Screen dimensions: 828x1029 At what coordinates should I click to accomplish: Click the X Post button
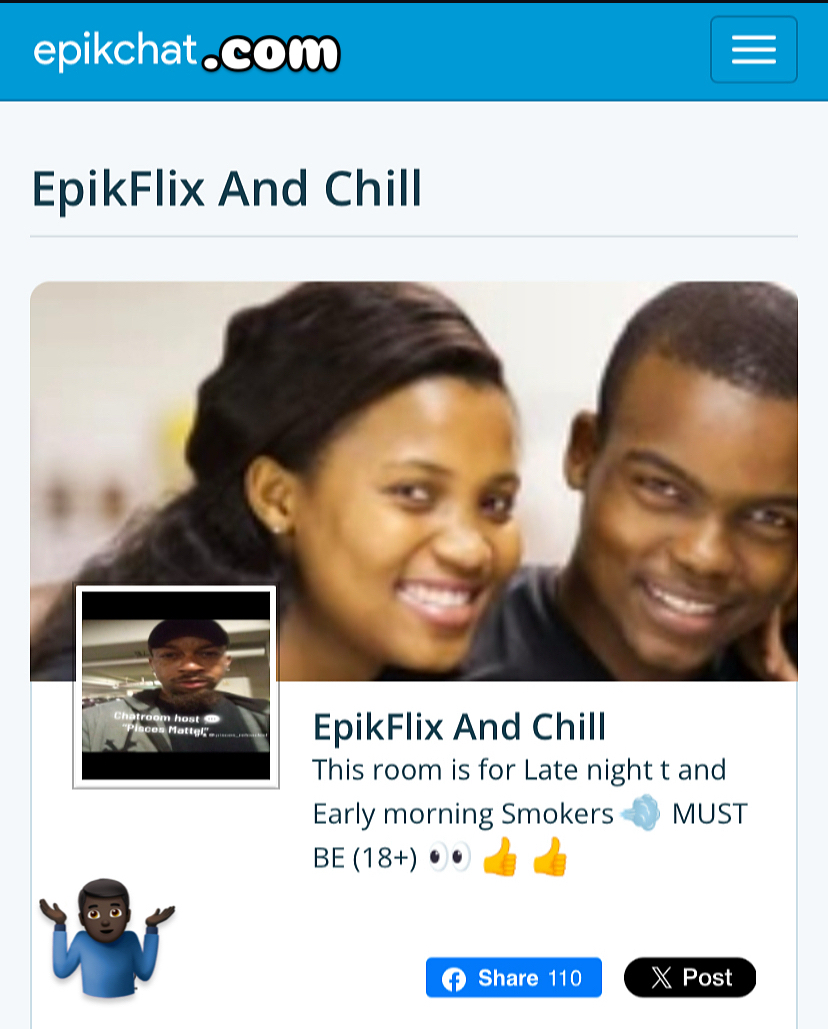(x=690, y=977)
